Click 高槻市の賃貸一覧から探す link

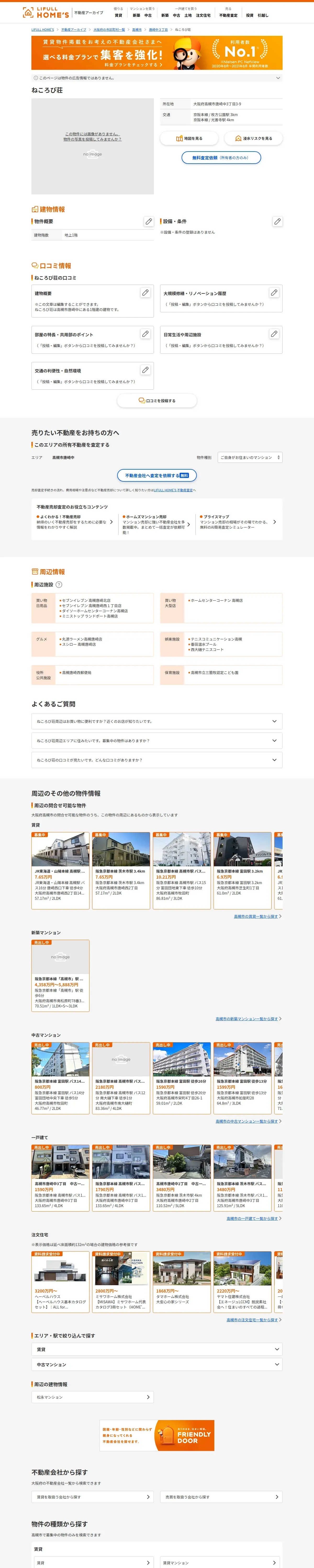[x=256, y=916]
